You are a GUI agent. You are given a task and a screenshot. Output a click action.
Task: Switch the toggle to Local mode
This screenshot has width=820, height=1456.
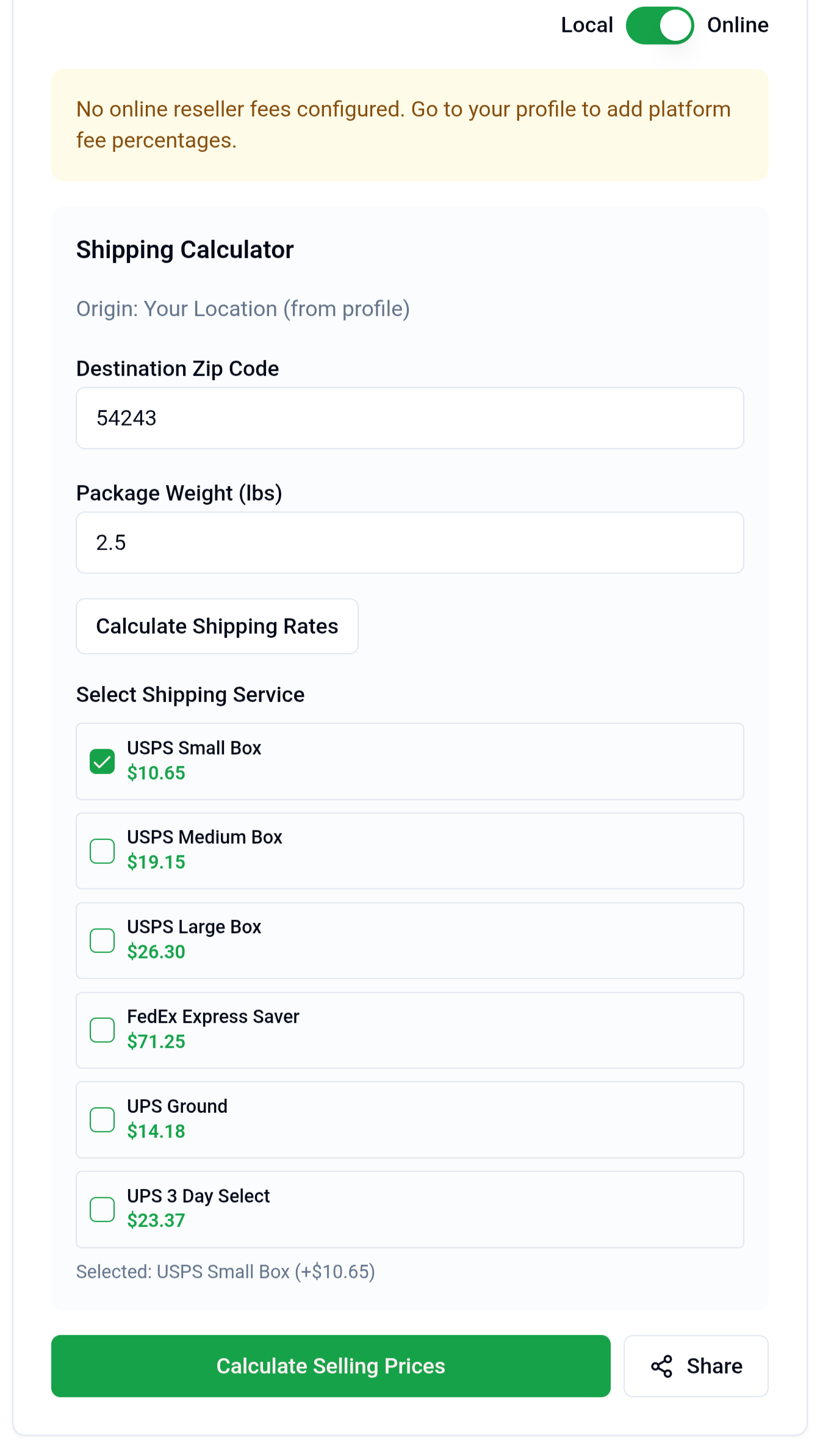[660, 25]
